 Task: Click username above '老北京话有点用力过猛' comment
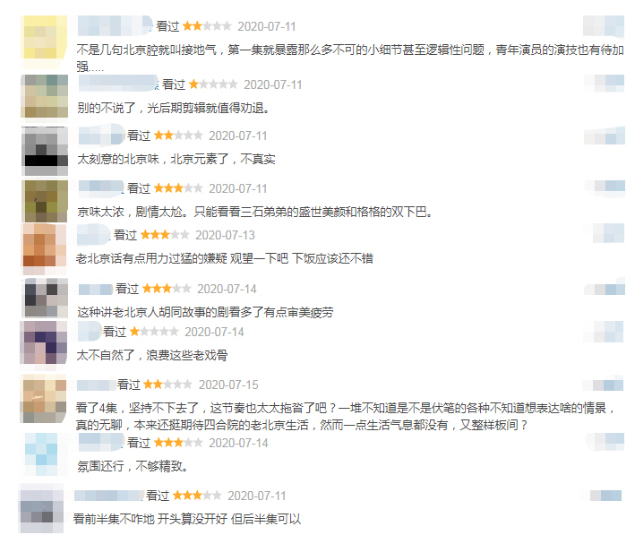click(x=93, y=235)
